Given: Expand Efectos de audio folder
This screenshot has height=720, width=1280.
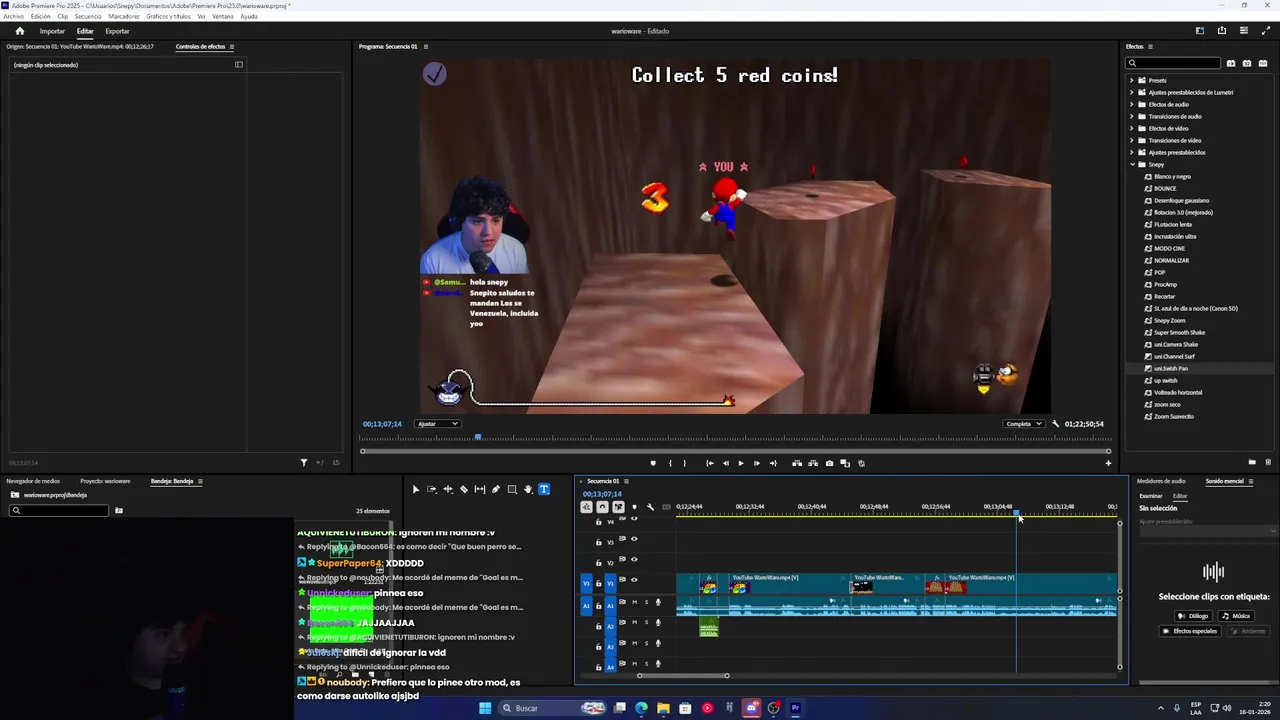Looking at the screenshot, I should (1132, 104).
